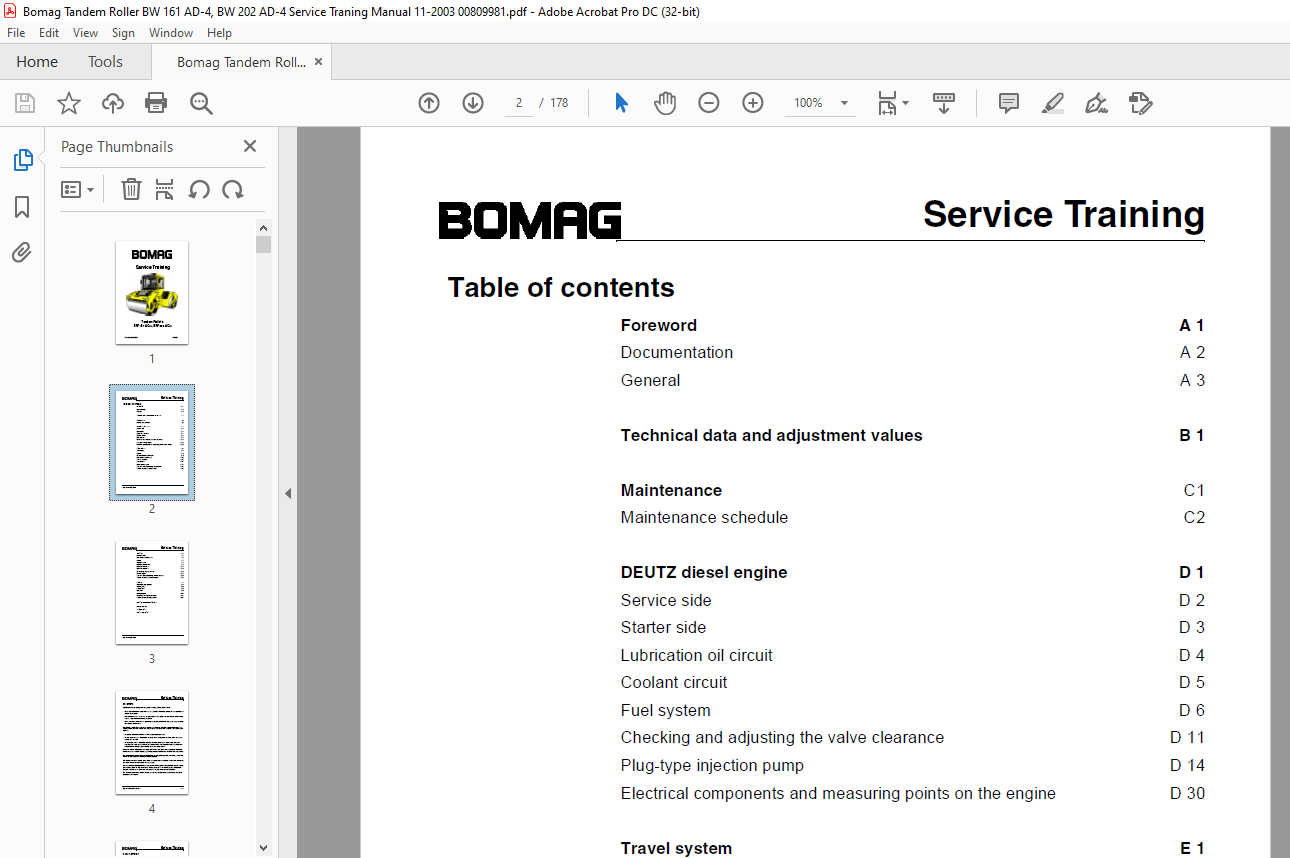Open the stamp tool
1290x858 pixels.
[x=1140, y=103]
